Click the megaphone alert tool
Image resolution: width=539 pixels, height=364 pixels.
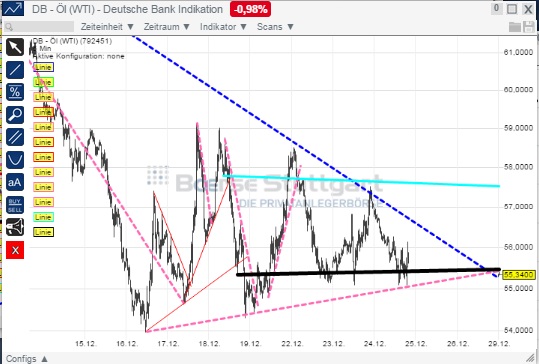[15, 227]
